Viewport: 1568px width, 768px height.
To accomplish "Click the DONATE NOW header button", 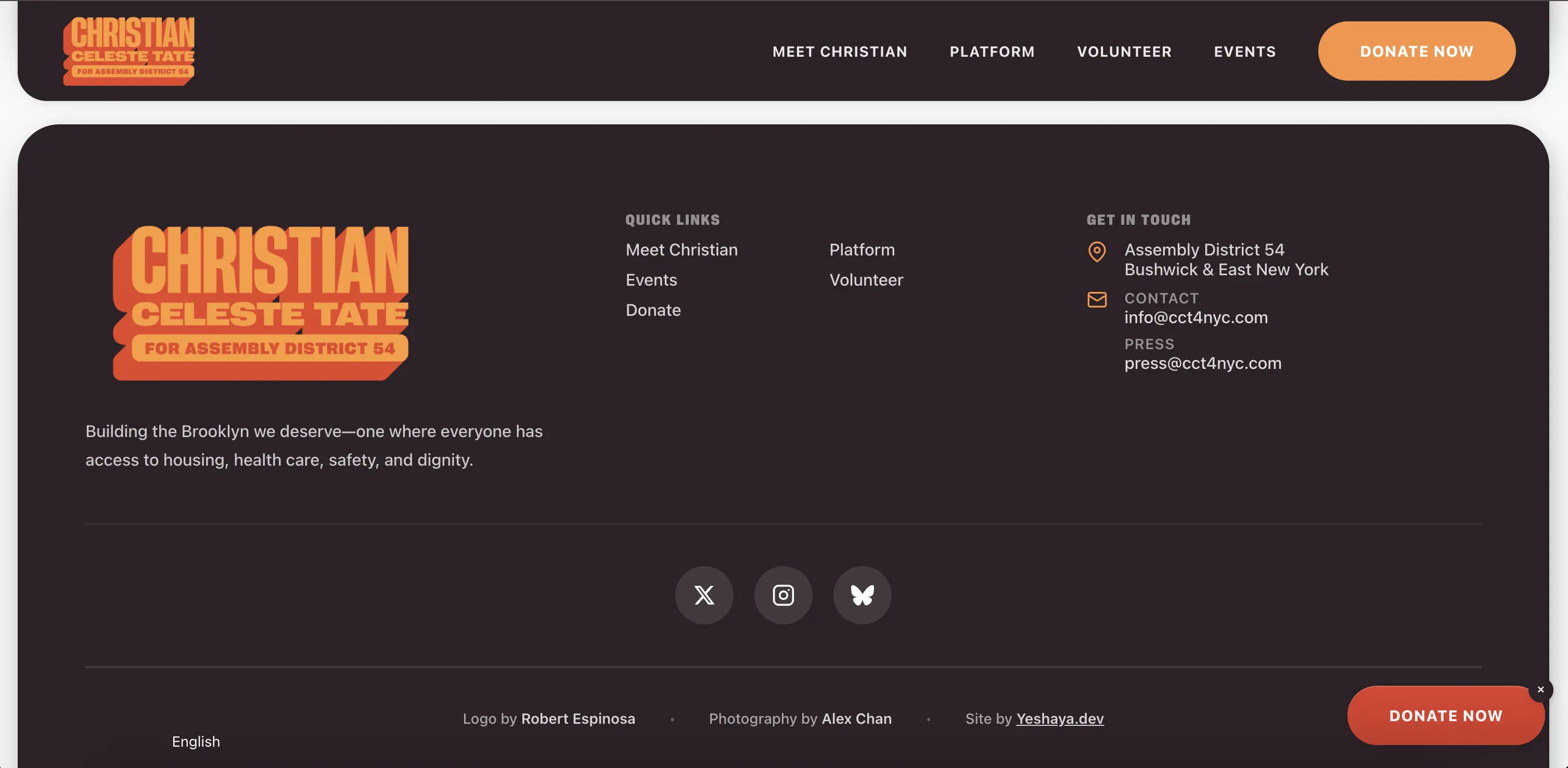I will tap(1417, 51).
